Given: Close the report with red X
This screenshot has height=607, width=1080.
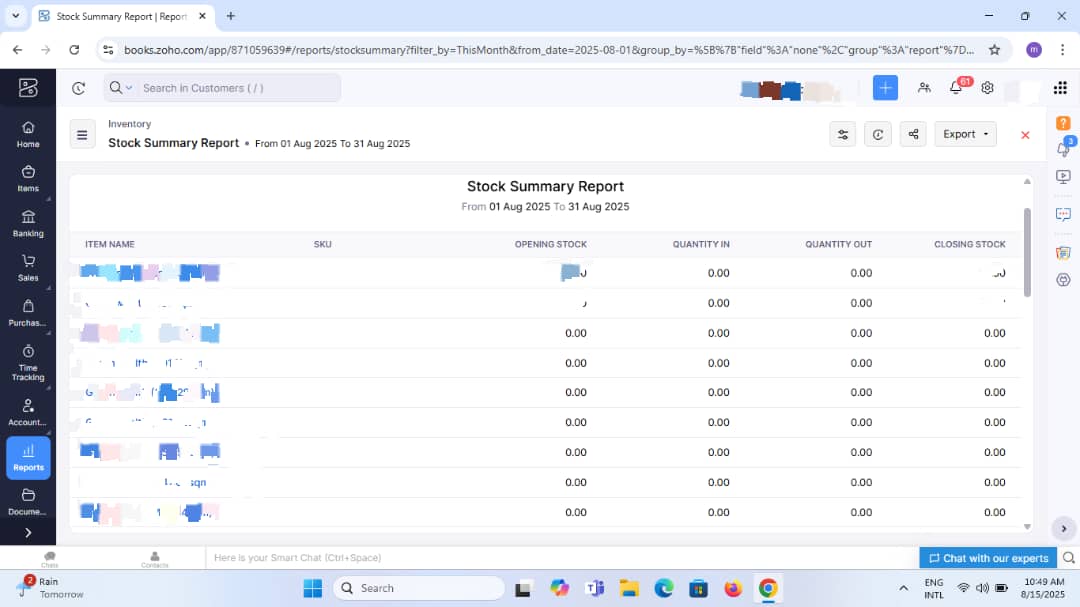Looking at the screenshot, I should [1025, 135].
